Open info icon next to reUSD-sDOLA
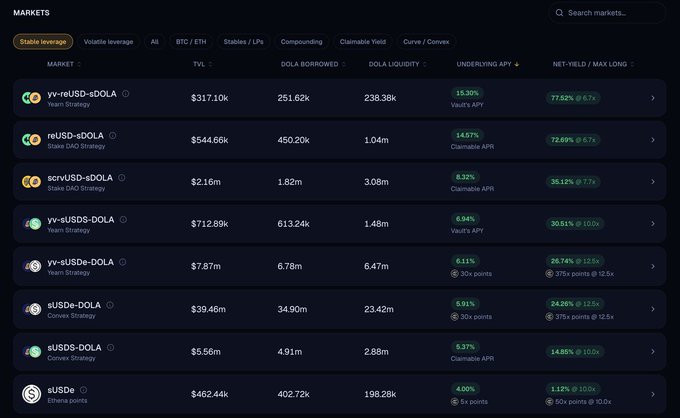Screen dimensions: 680x418 point(112,135)
